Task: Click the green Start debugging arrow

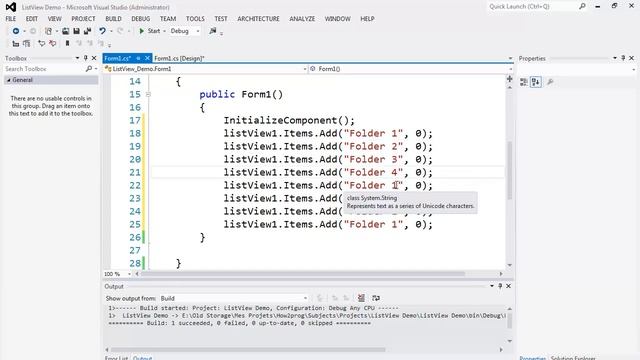Action: coord(142,31)
